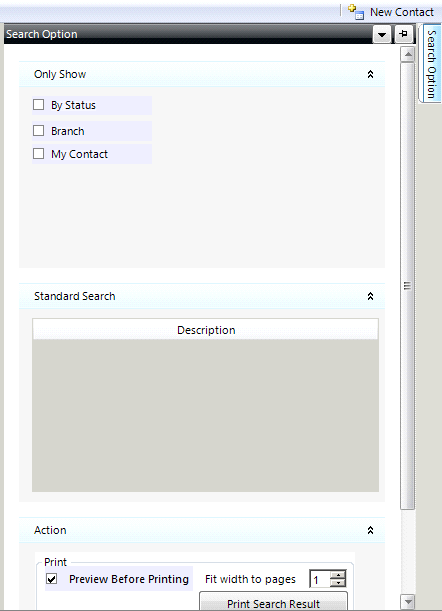The width and height of the screenshot is (442, 611).
Task: Decrease Fit width to pages value
Action: click(x=338, y=583)
